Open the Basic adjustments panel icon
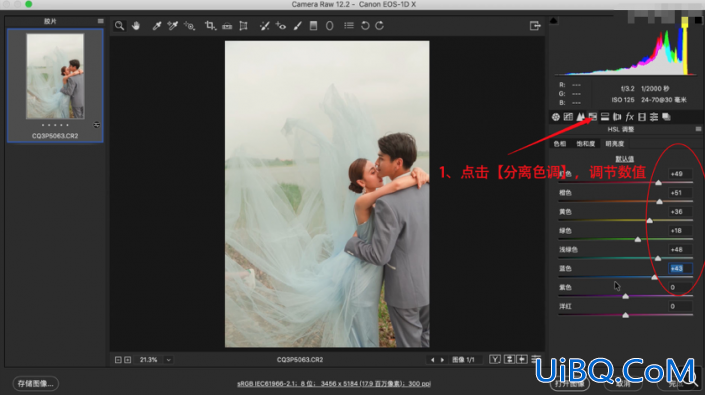Image resolution: width=705 pixels, height=395 pixels. pyautogui.click(x=556, y=117)
